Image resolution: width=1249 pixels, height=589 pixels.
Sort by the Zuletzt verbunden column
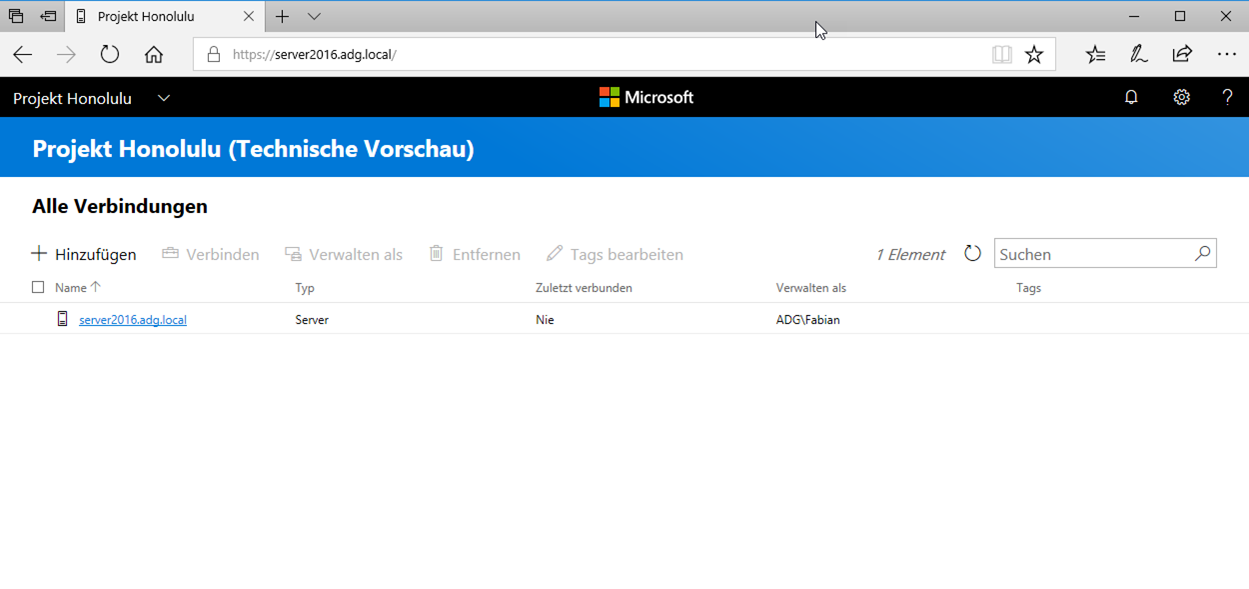584,288
